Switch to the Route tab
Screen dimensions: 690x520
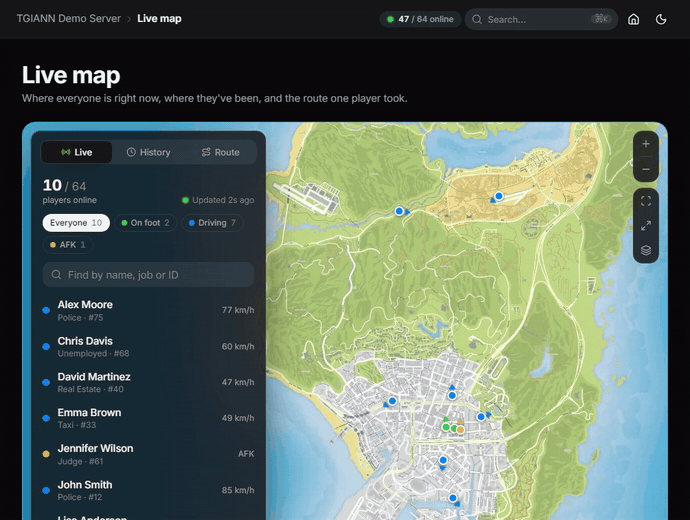coord(220,152)
